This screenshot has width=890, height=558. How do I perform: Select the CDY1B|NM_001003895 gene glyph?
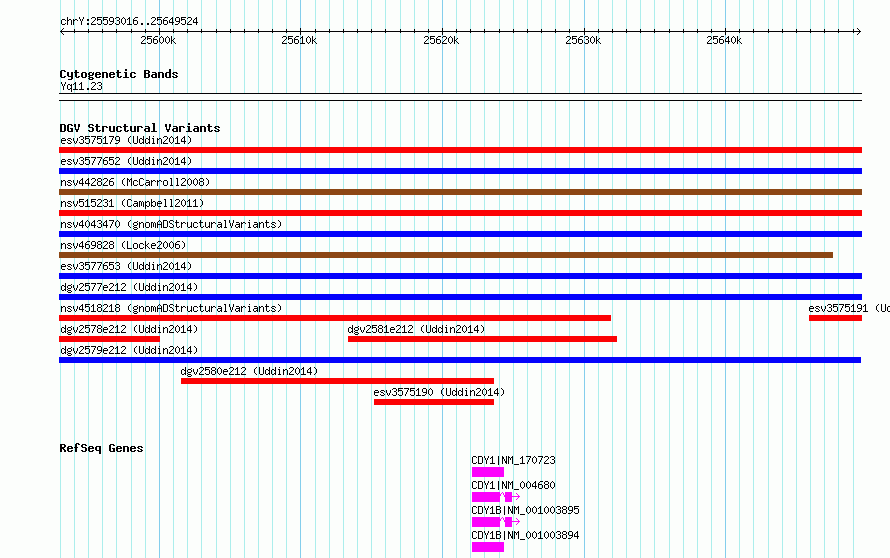(496, 522)
